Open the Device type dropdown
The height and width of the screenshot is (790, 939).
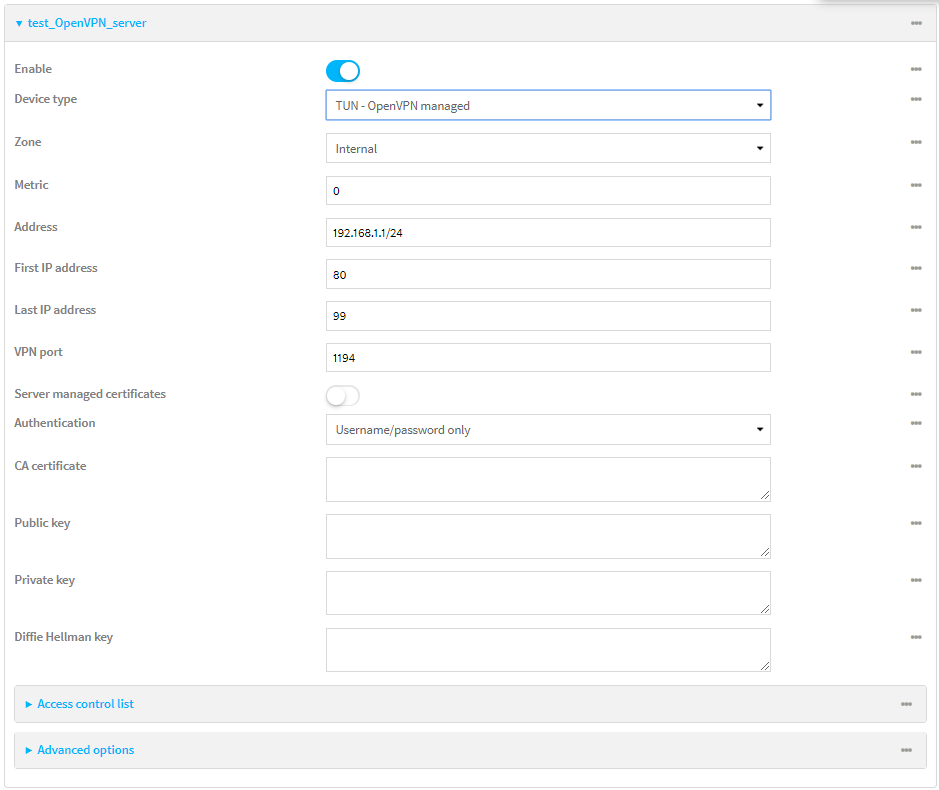tap(547, 106)
